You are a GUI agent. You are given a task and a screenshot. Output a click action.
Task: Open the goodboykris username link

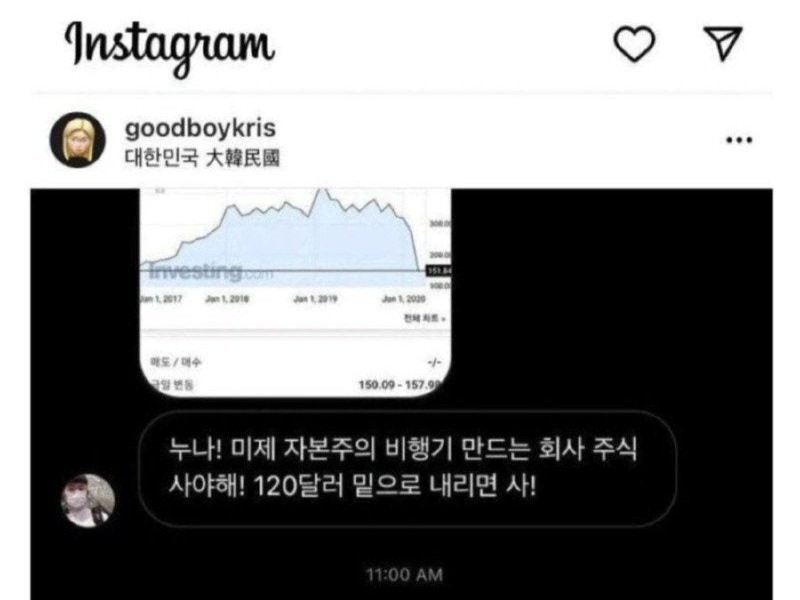[x=201, y=128]
